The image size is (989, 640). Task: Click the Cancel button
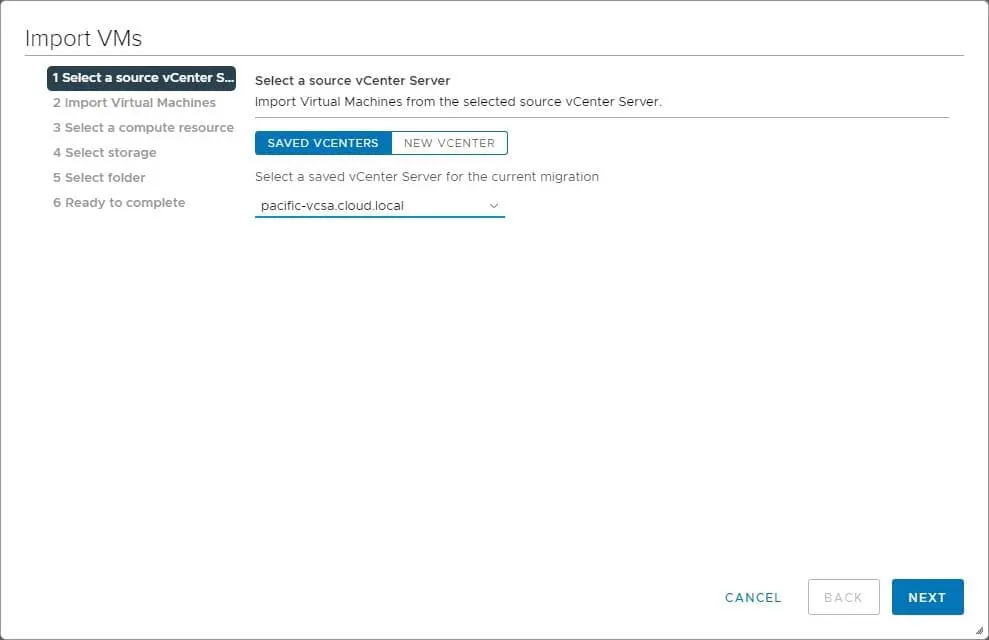[753, 597]
